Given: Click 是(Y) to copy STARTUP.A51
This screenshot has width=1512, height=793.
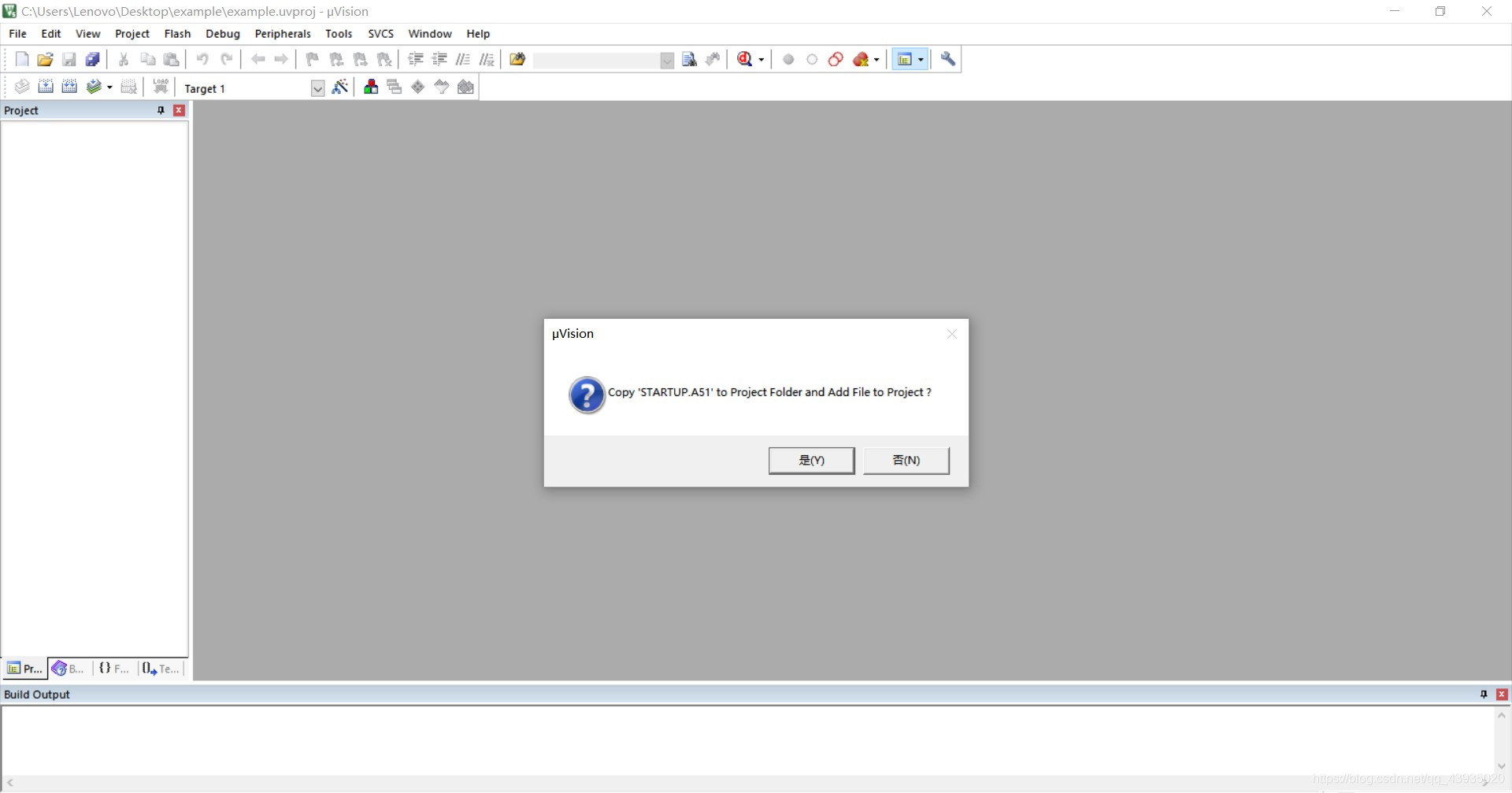Looking at the screenshot, I should tap(811, 461).
